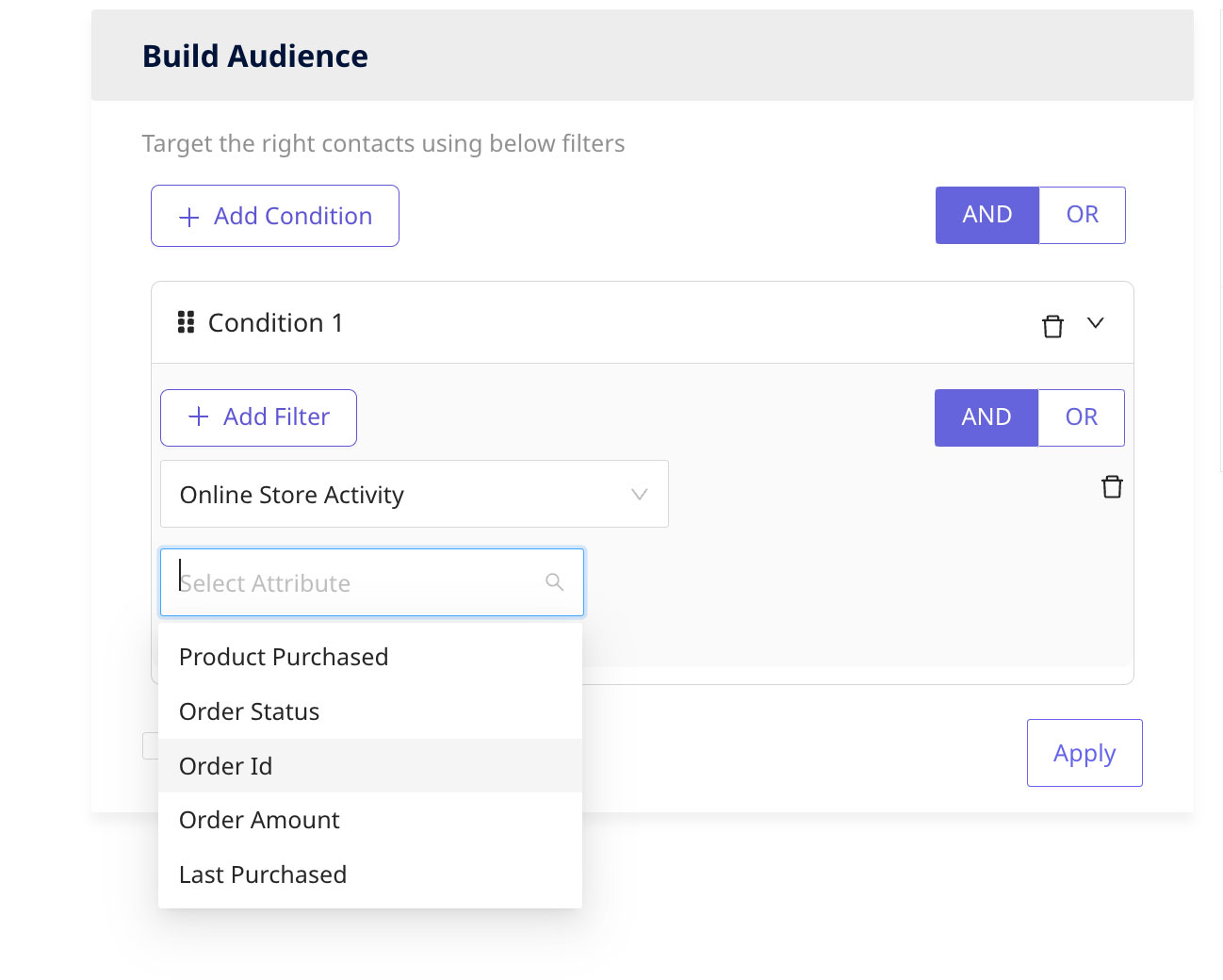Click the Condition 1 header title
1223x980 pixels.
tap(275, 323)
